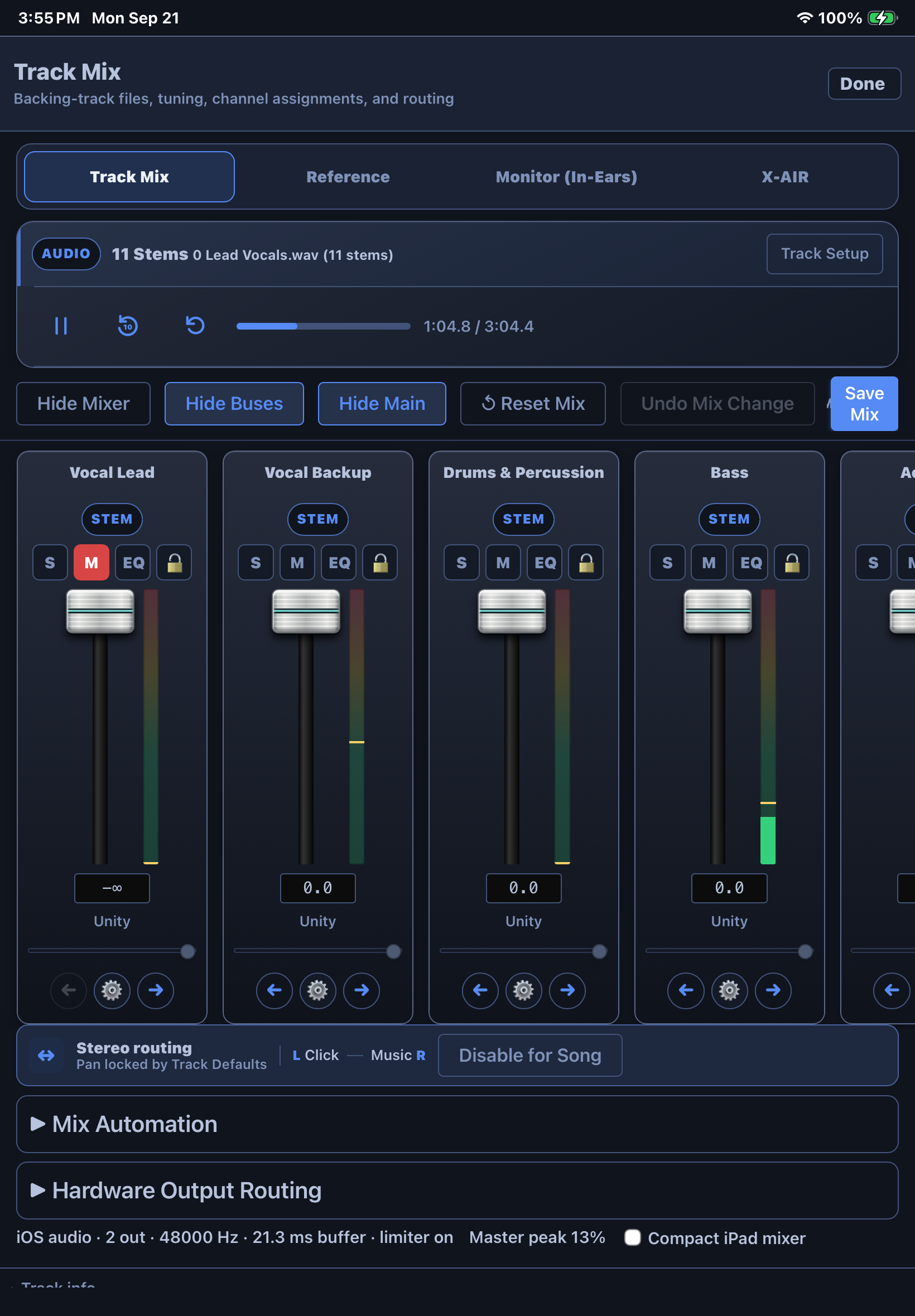This screenshot has height=1316, width=915.
Task: Move Bass channel right
Action: pyautogui.click(x=773, y=990)
